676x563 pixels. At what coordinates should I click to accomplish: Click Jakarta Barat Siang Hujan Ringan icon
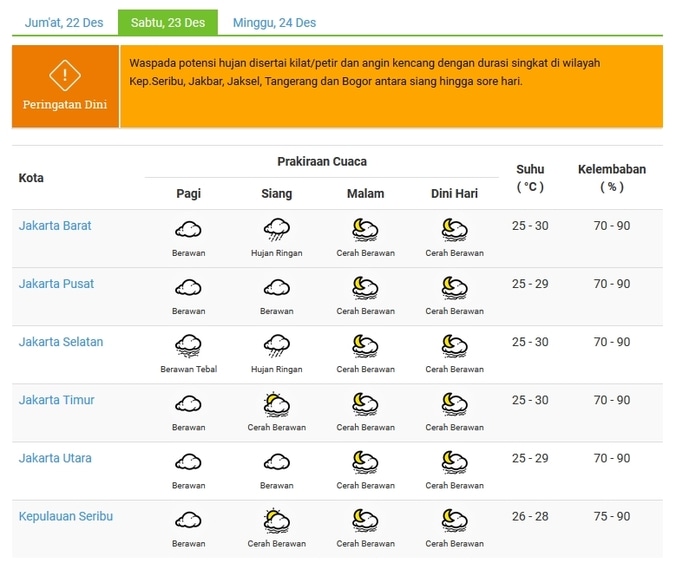pos(277,231)
